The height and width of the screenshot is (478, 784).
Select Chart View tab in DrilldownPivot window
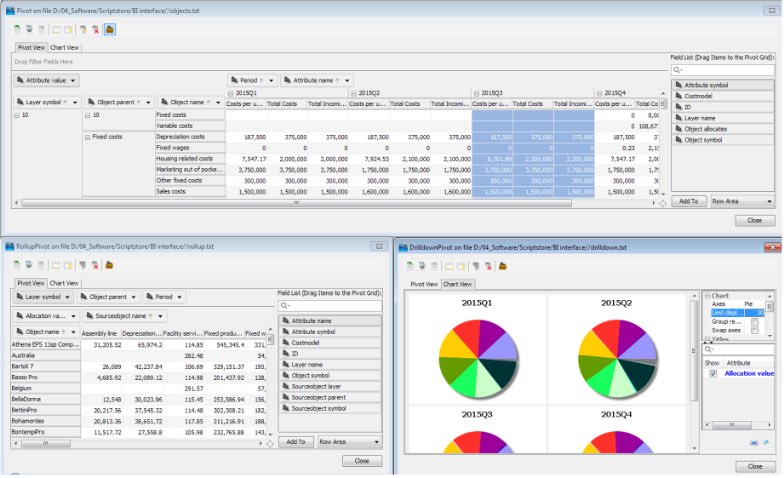[458, 284]
